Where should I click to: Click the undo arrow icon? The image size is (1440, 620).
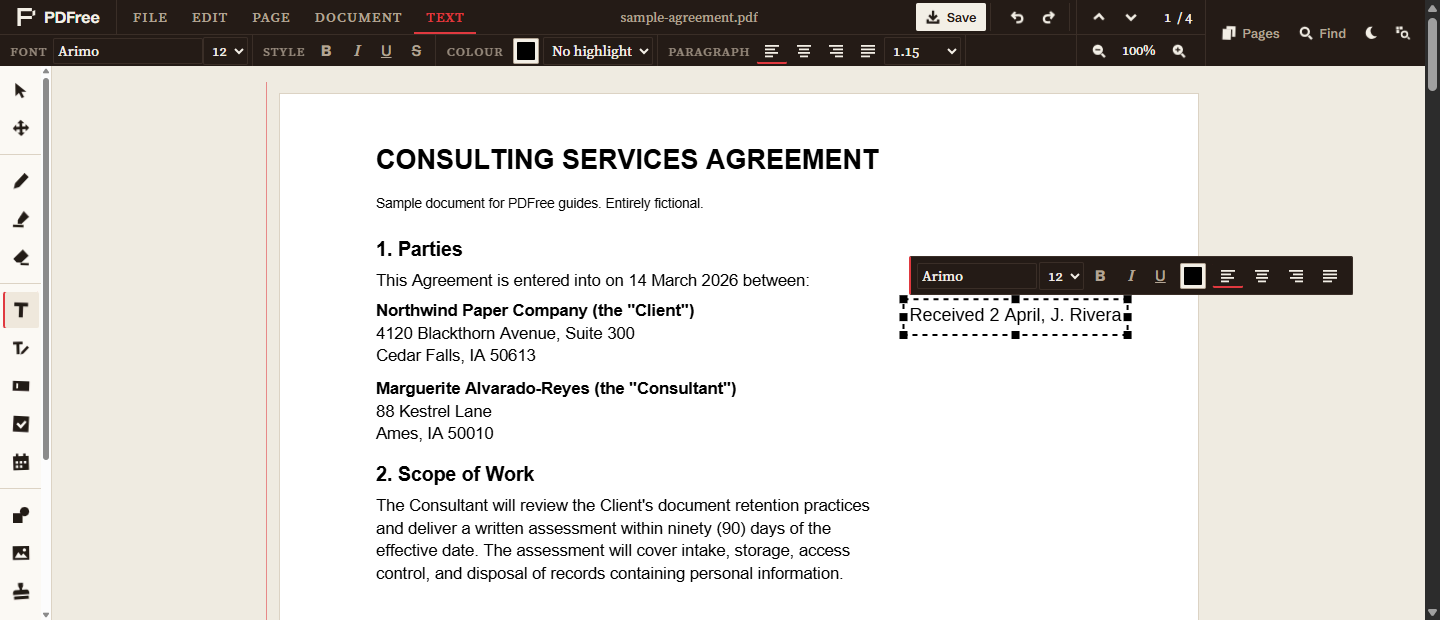point(1017,18)
